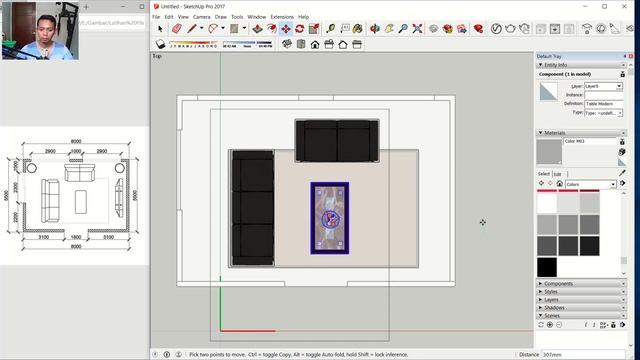The width and height of the screenshot is (640, 360).
Task: Select the Paint Bucket tool
Action: tap(358, 29)
